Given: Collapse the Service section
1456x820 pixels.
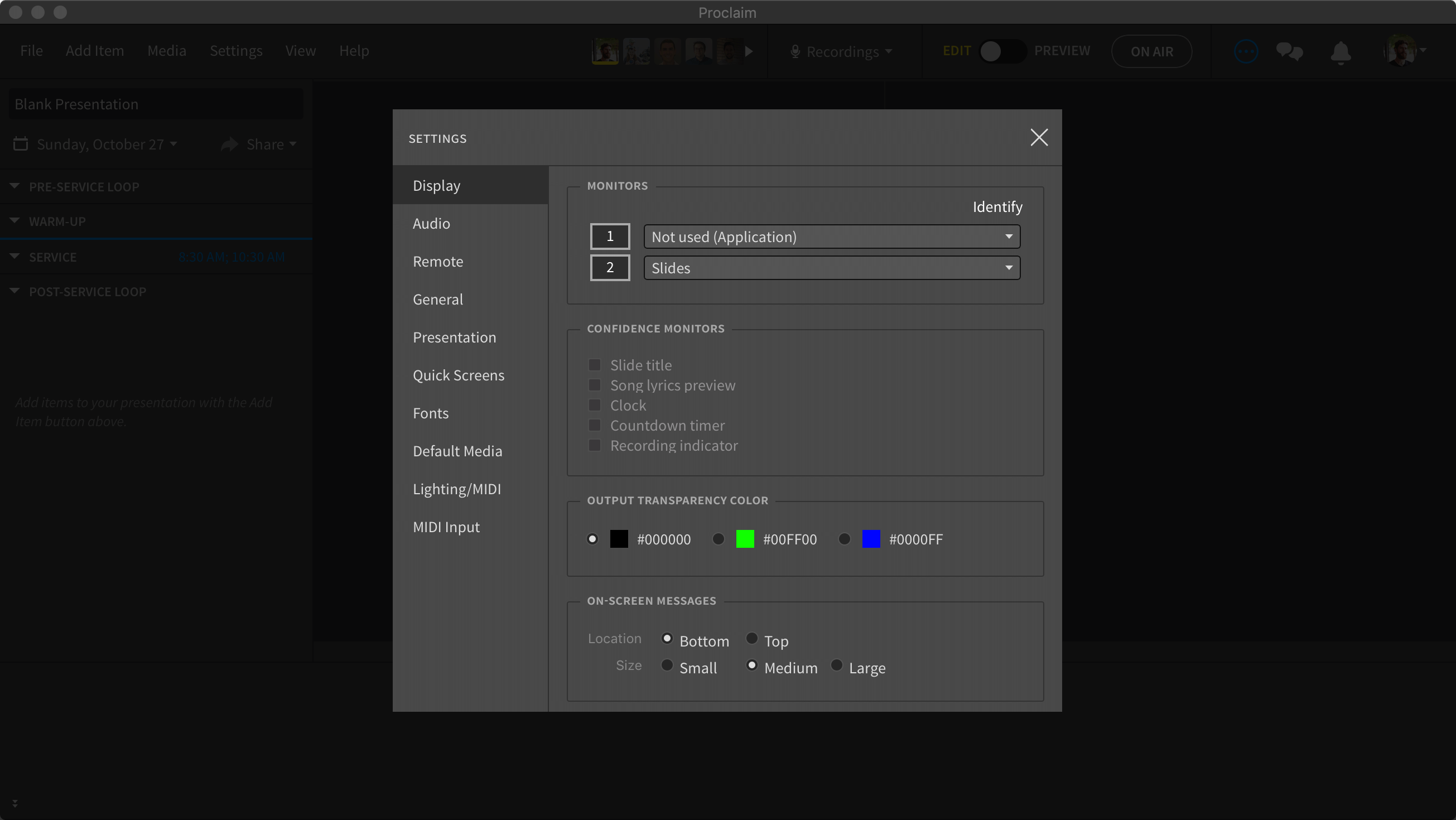Looking at the screenshot, I should (x=15, y=256).
